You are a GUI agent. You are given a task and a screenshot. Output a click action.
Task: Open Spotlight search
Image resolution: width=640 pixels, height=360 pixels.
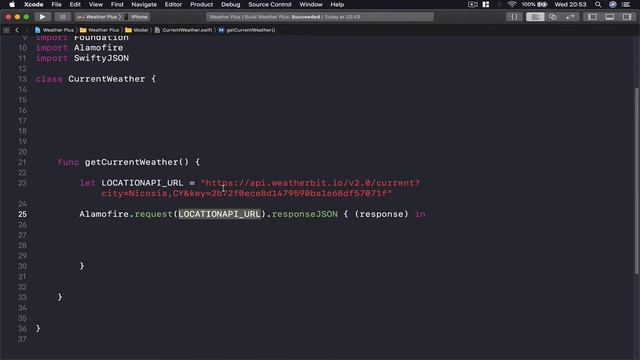(598, 4)
